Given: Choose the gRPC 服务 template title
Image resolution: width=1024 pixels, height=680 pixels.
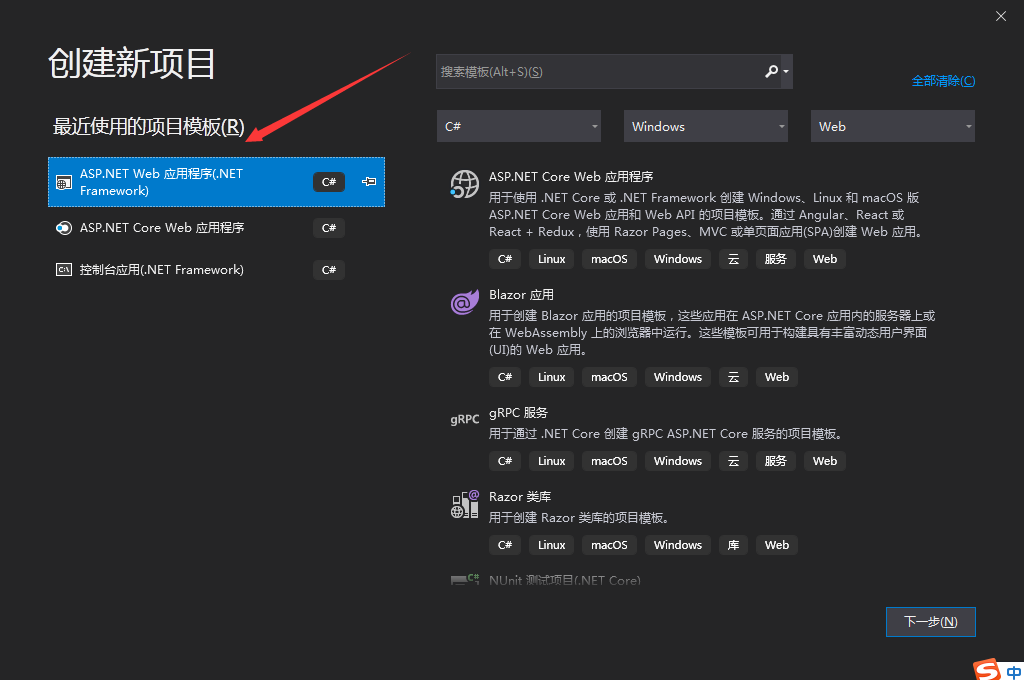Looking at the screenshot, I should point(519,413).
